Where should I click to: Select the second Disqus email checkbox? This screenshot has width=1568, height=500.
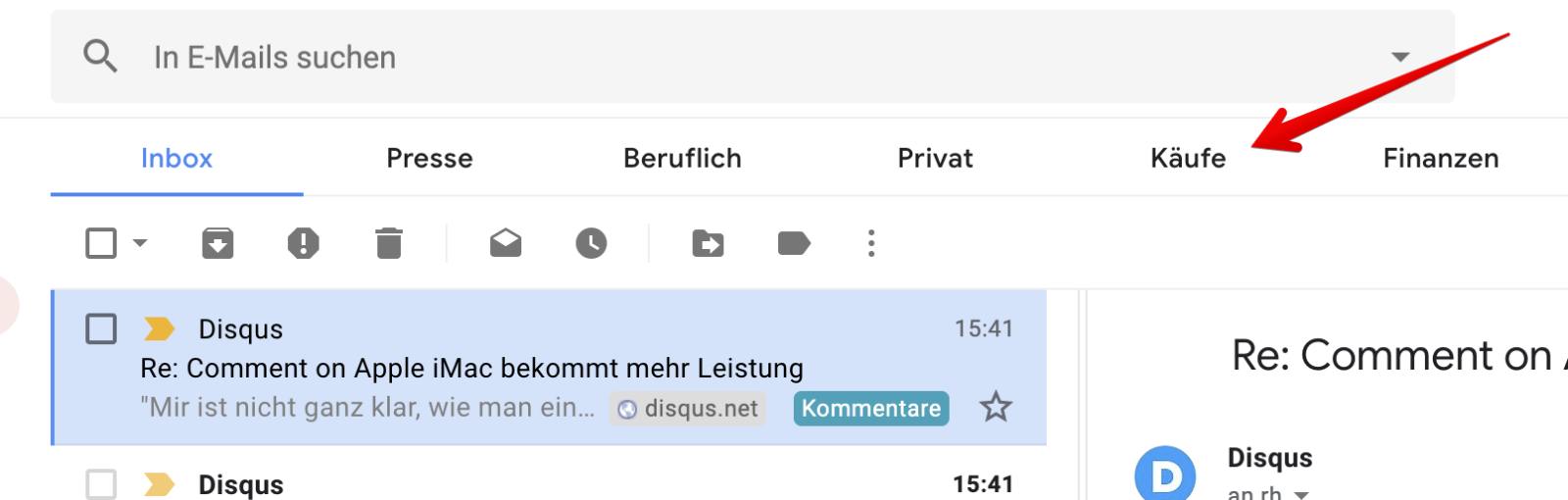101,483
